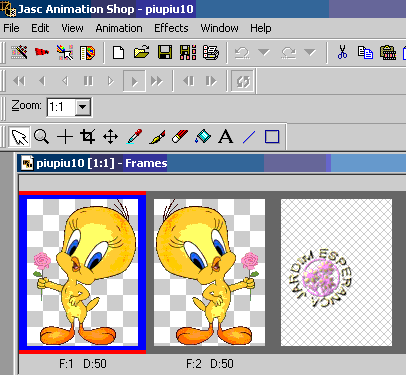Click the rewind to first frame button
The height and width of the screenshot is (375, 406).
point(19,81)
